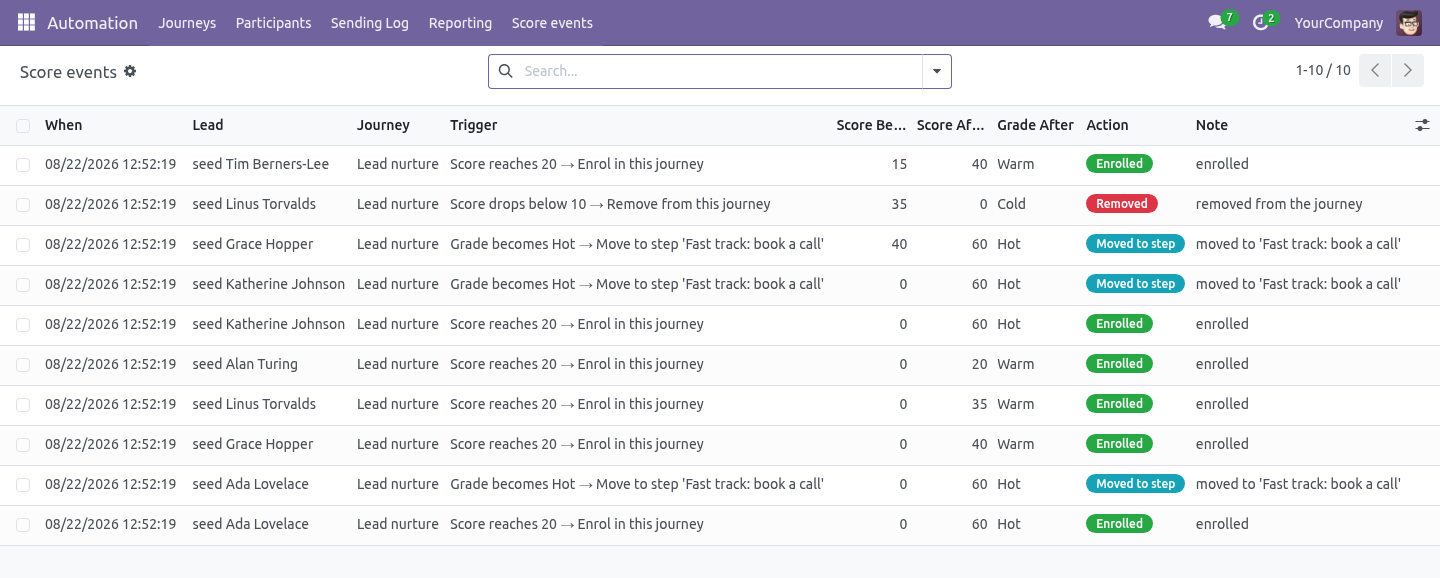Check the Alan Turing row checkbox
1440x578 pixels.
23,364
